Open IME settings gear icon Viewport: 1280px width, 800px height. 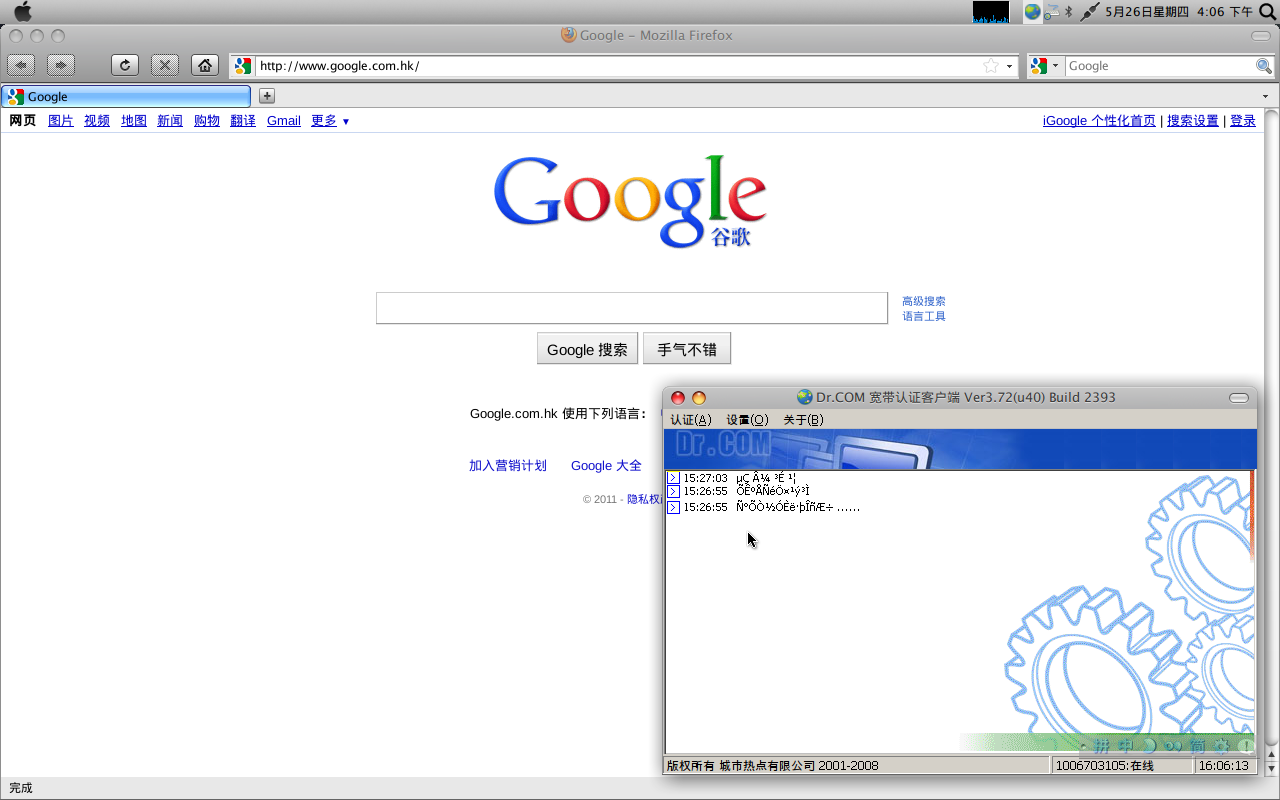pyautogui.click(x=1221, y=746)
